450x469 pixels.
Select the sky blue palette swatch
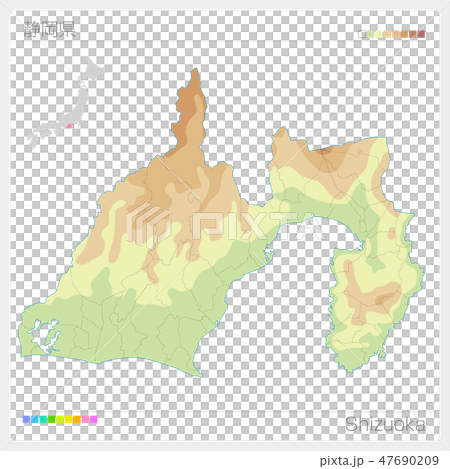(x=35, y=419)
